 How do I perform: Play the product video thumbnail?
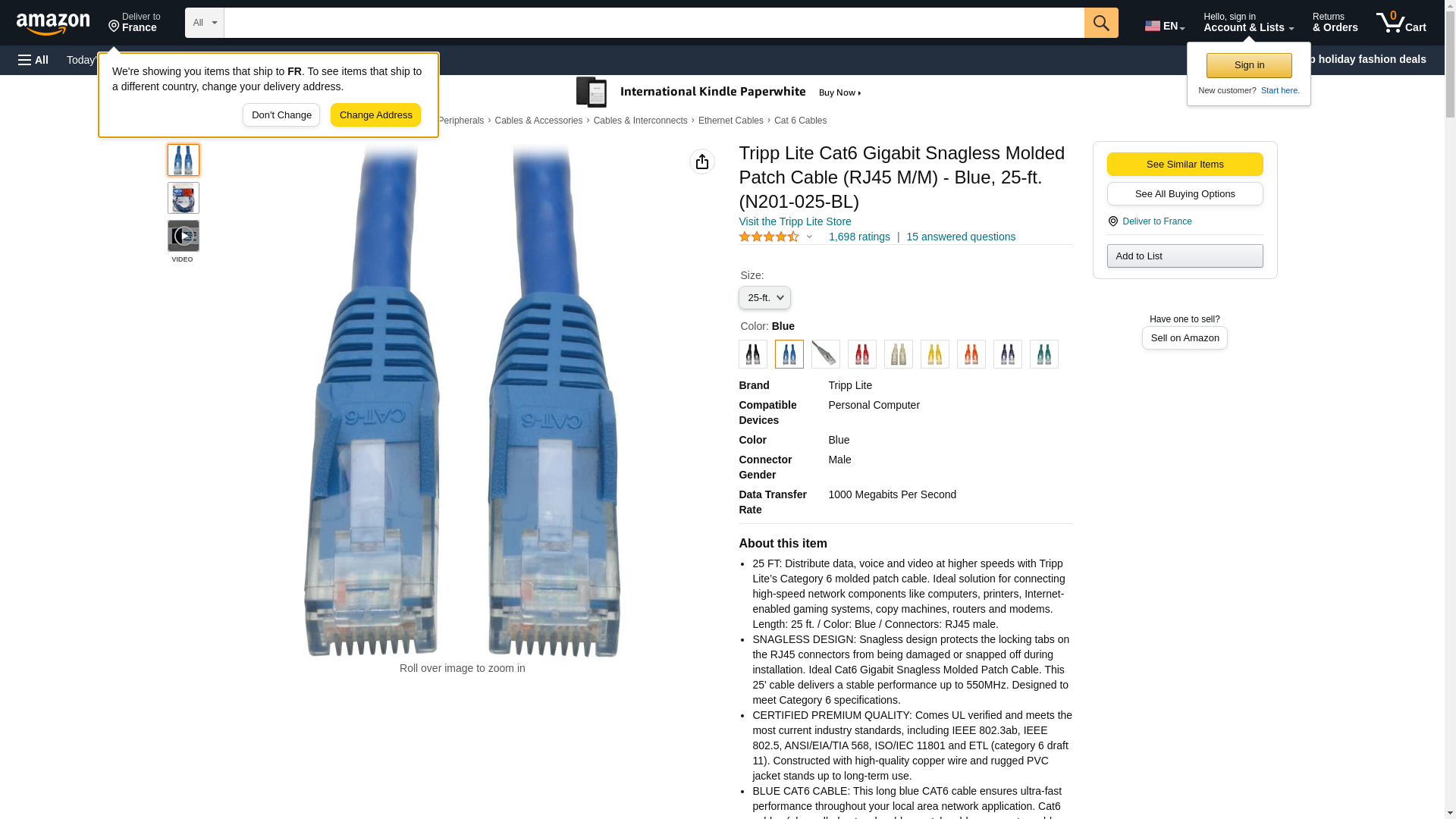point(183,236)
